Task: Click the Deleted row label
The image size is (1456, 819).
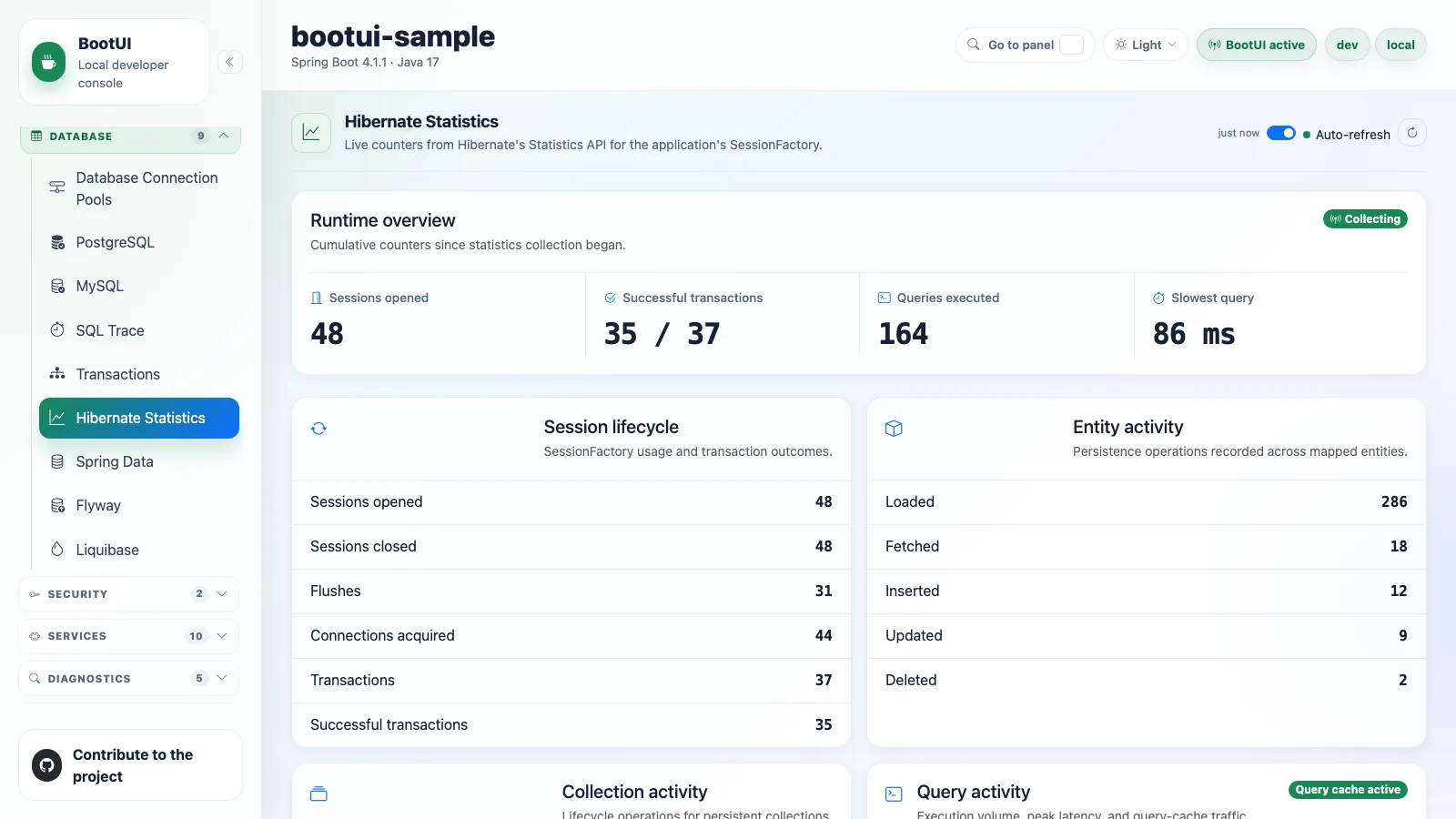Action: (911, 680)
